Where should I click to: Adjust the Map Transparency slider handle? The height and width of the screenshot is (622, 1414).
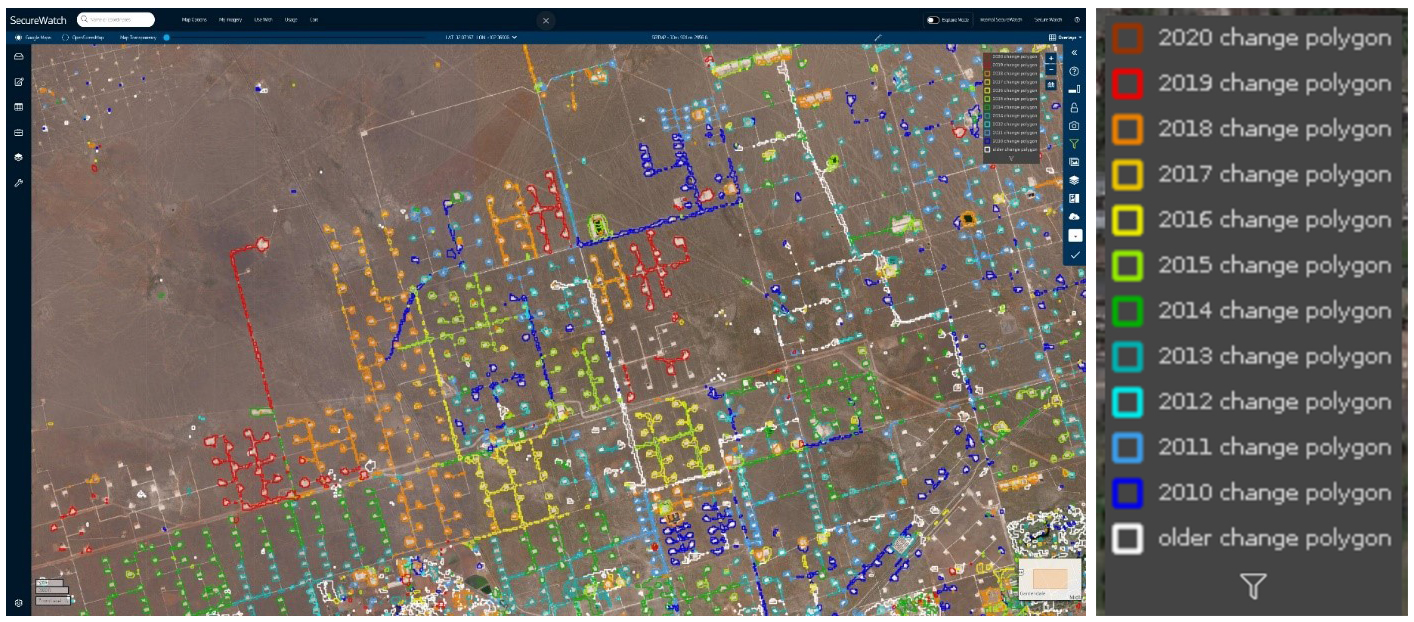(166, 37)
